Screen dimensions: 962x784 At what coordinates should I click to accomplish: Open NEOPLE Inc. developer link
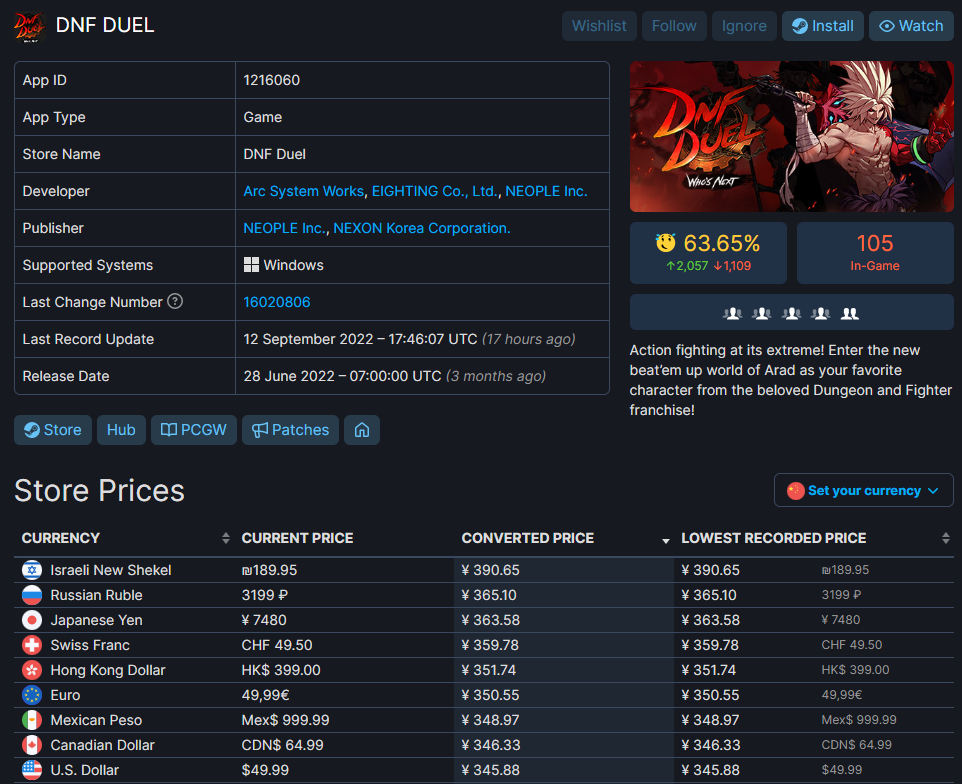pos(546,191)
